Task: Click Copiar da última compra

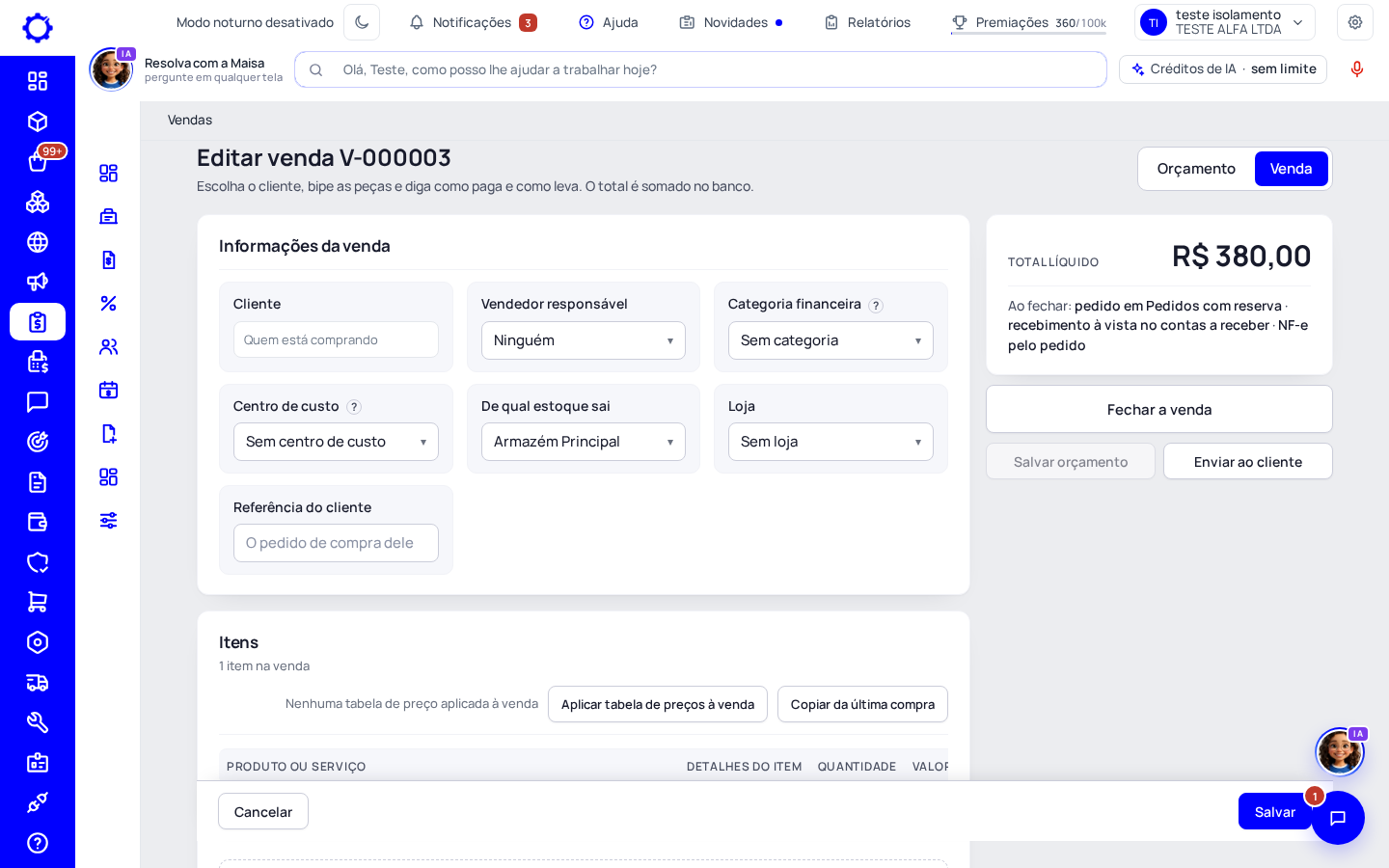Action: (x=862, y=704)
